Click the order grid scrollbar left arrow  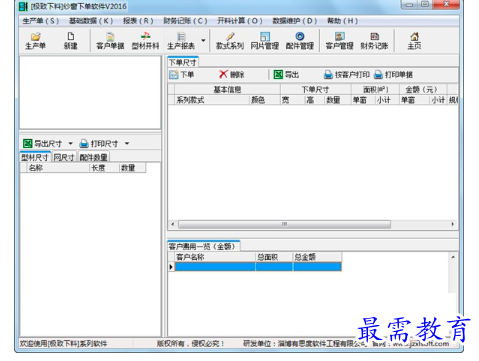173,224
